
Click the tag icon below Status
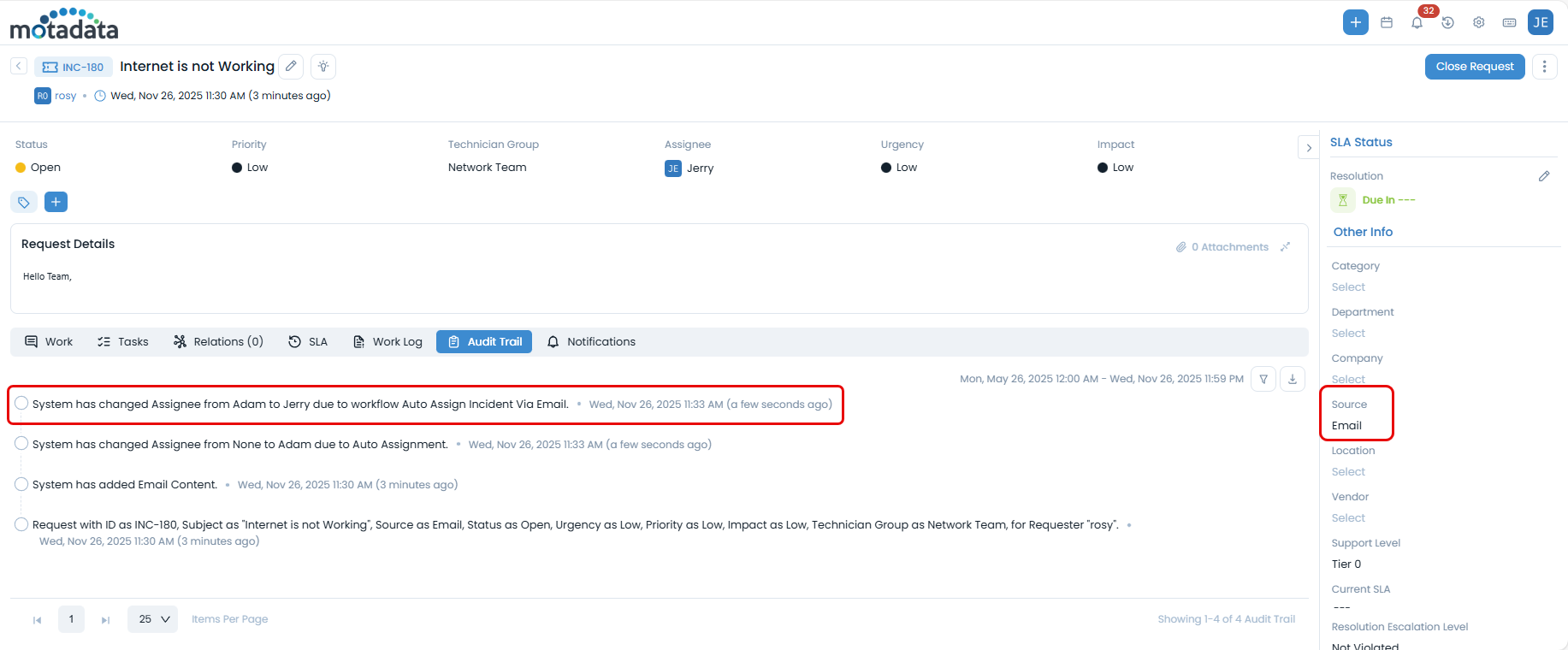pyautogui.click(x=24, y=202)
